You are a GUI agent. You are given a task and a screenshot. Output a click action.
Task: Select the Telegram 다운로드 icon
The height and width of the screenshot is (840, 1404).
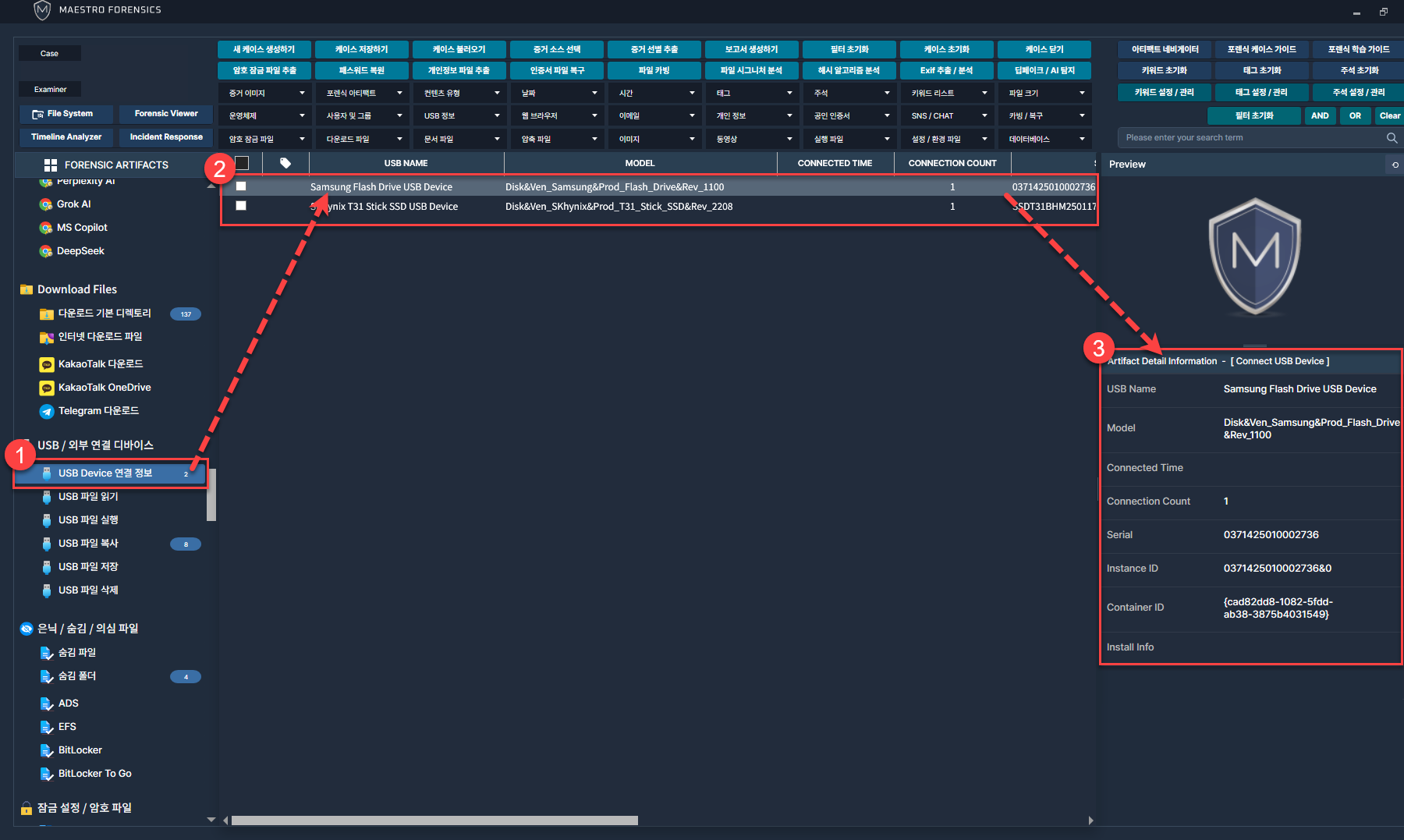click(x=47, y=411)
